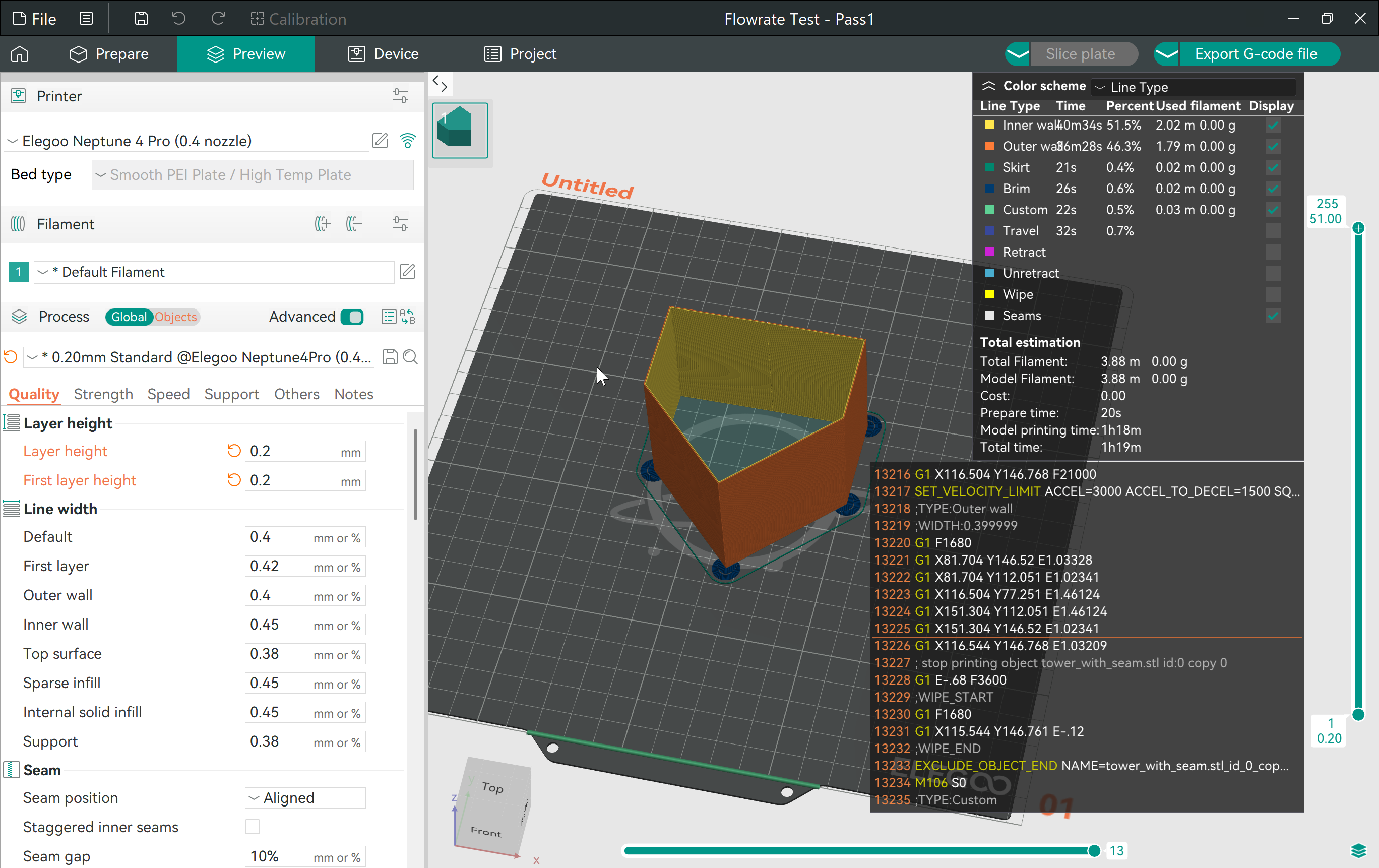This screenshot has height=868, width=1379.
Task: Toggle Inner wall display checkbox
Action: [1273, 126]
